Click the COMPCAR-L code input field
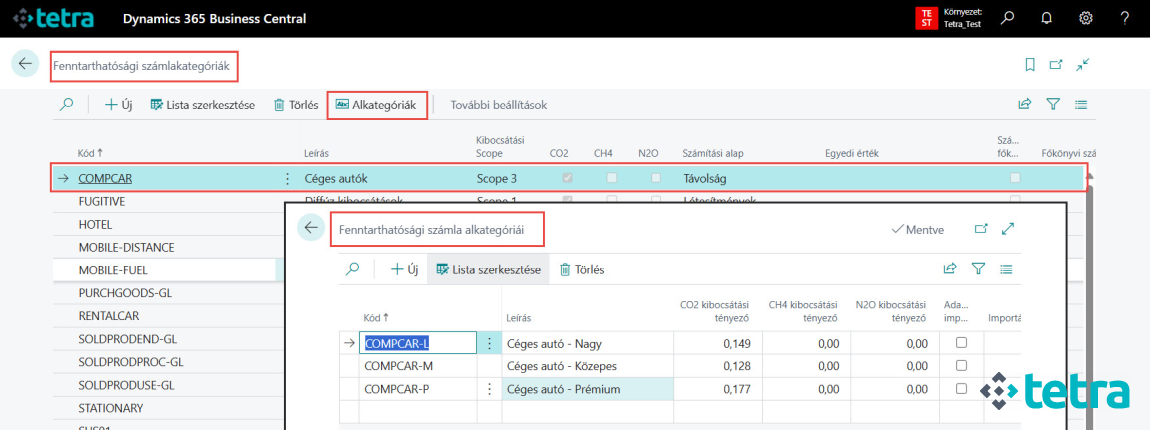Screen dimensions: 1150x430 tap(416, 343)
